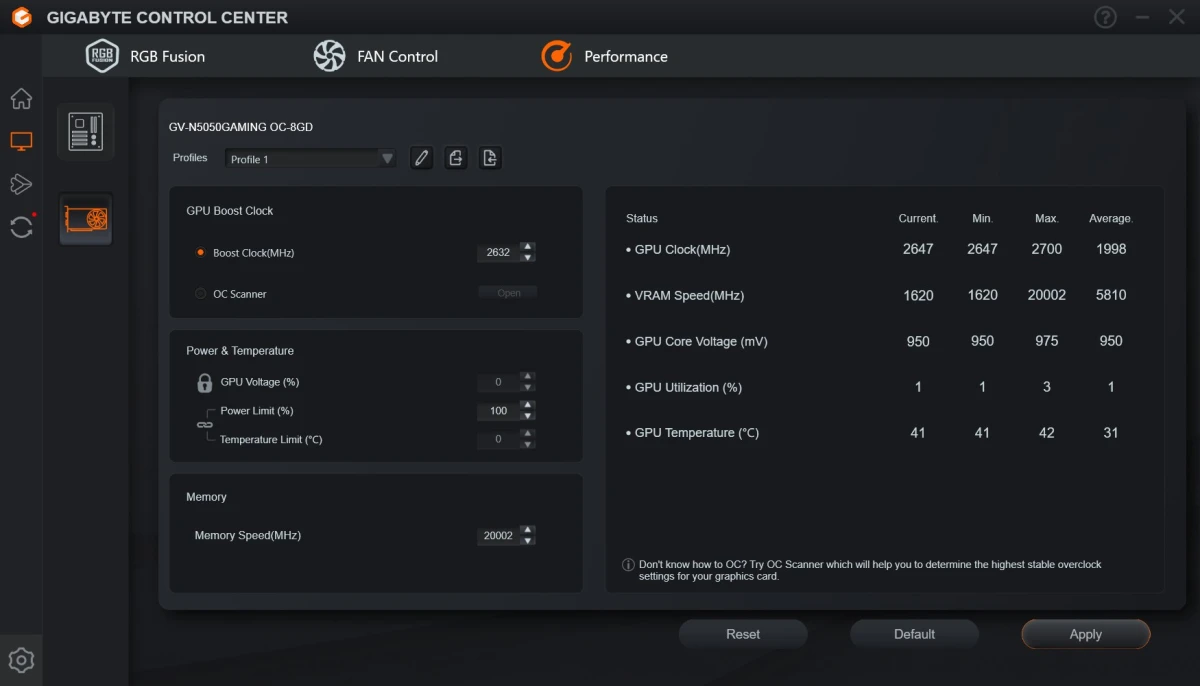
Task: Check for updates via the sync icon
Action: [x=21, y=227]
